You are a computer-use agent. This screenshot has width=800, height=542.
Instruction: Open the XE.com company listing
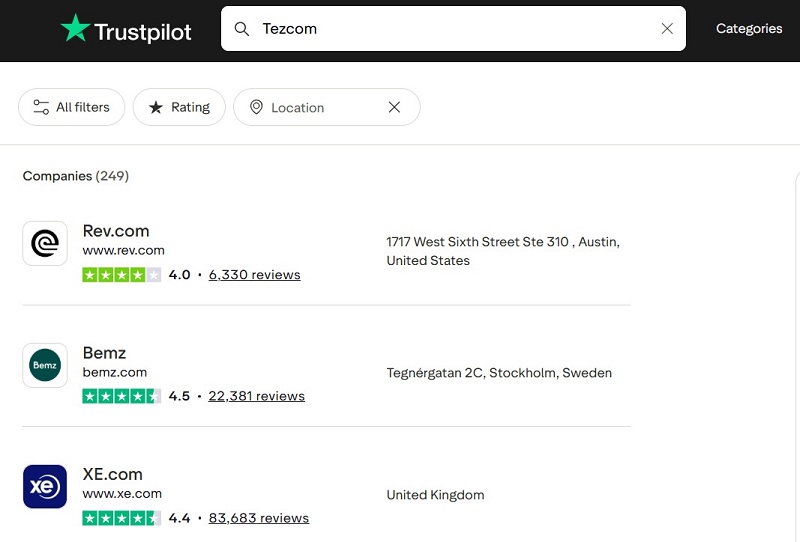click(112, 475)
